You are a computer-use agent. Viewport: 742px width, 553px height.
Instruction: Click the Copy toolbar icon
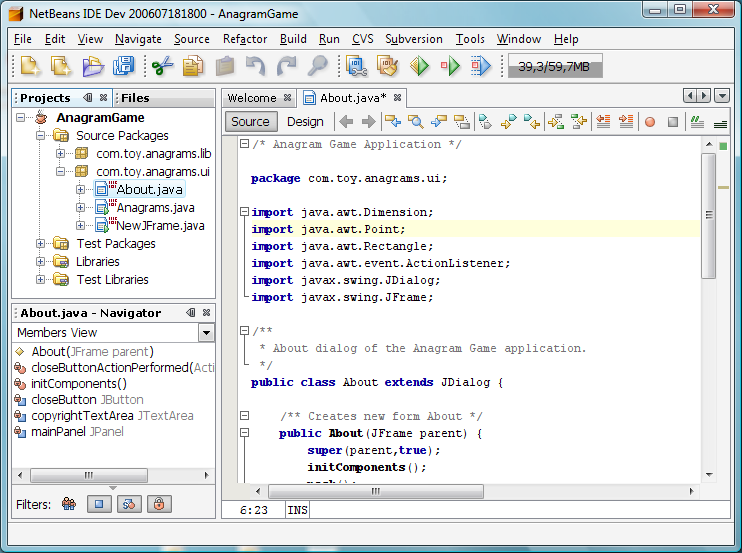[x=193, y=66]
